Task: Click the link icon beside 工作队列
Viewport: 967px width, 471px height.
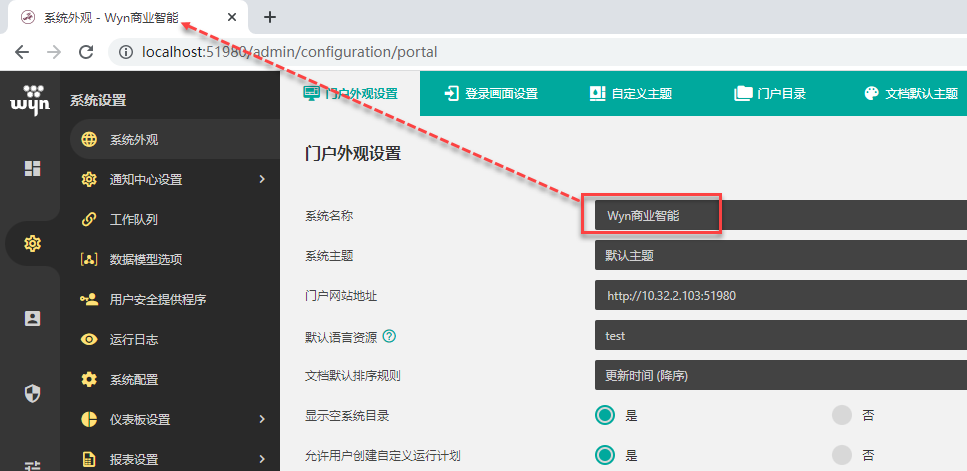Action: [x=89, y=219]
